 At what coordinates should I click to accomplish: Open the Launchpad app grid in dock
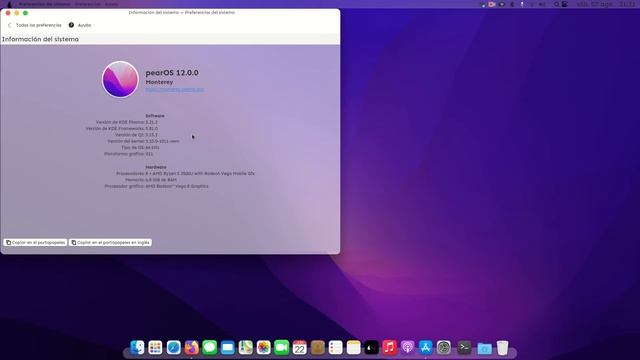(155, 347)
